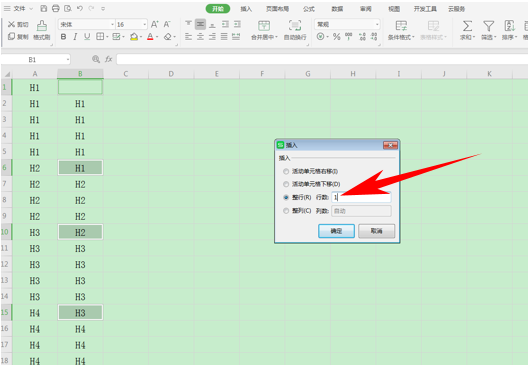This screenshot has height=365, width=528.
Task: Click the Undo arrow icon
Action: [80, 8]
